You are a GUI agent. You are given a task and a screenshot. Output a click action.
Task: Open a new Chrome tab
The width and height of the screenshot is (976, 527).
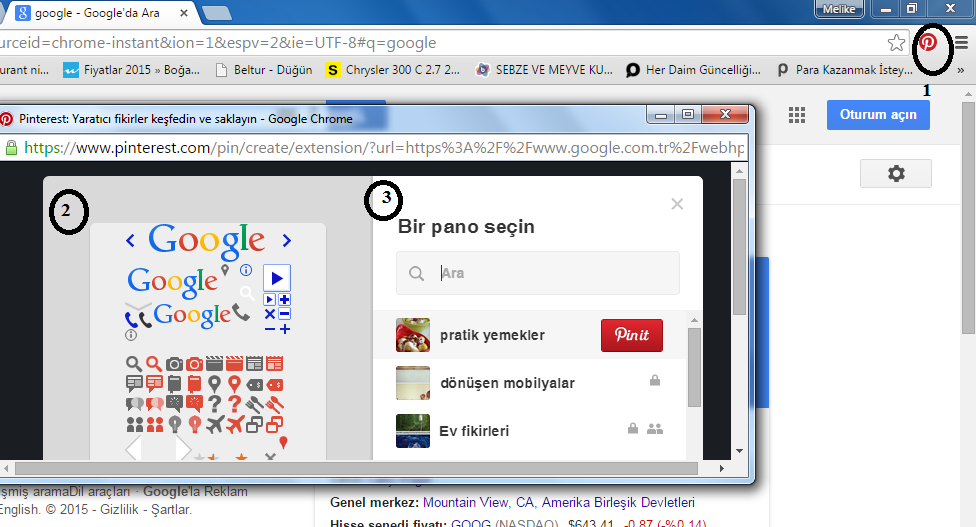point(217,12)
